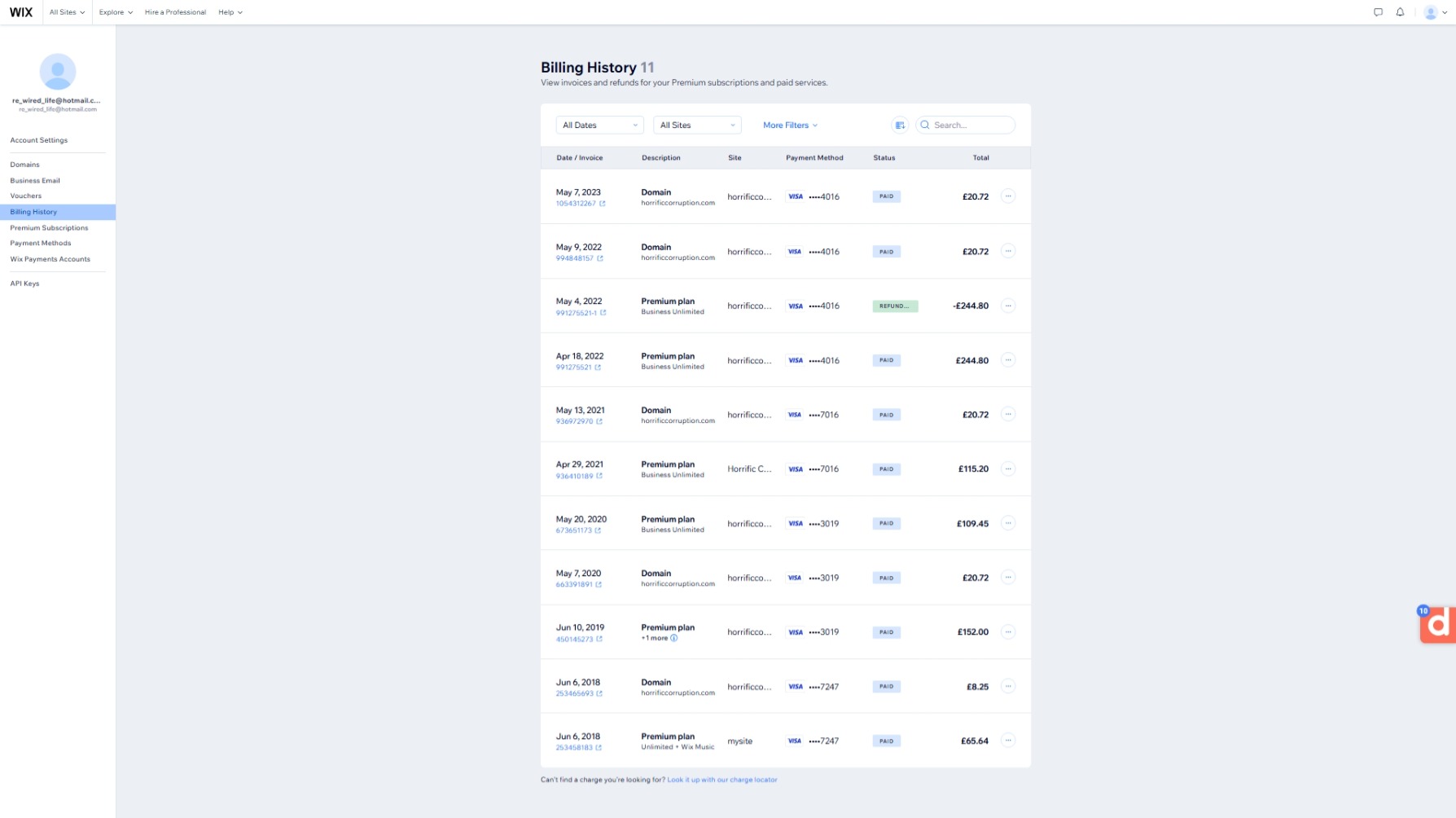Image resolution: width=1456 pixels, height=818 pixels.
Task: Open more actions for the £65.64 invoice
Action: click(x=1007, y=741)
